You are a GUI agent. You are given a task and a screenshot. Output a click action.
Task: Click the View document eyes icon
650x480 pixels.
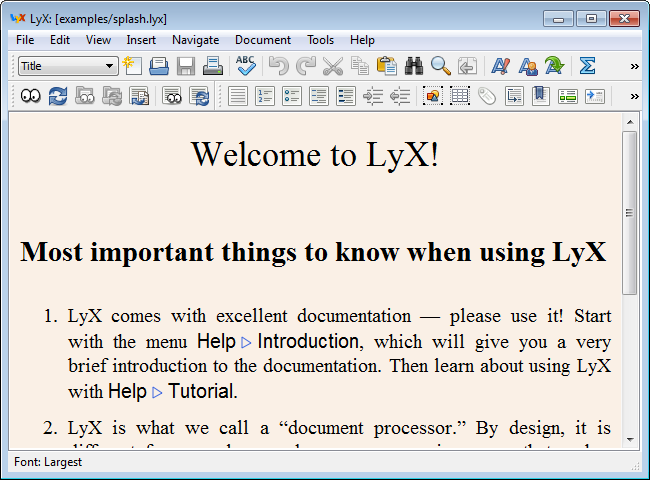click(x=31, y=96)
